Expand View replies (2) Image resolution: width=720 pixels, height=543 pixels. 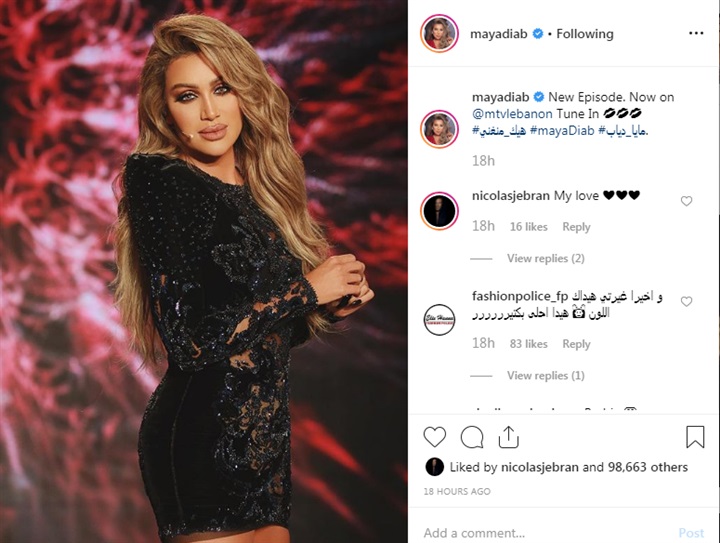pyautogui.click(x=546, y=258)
